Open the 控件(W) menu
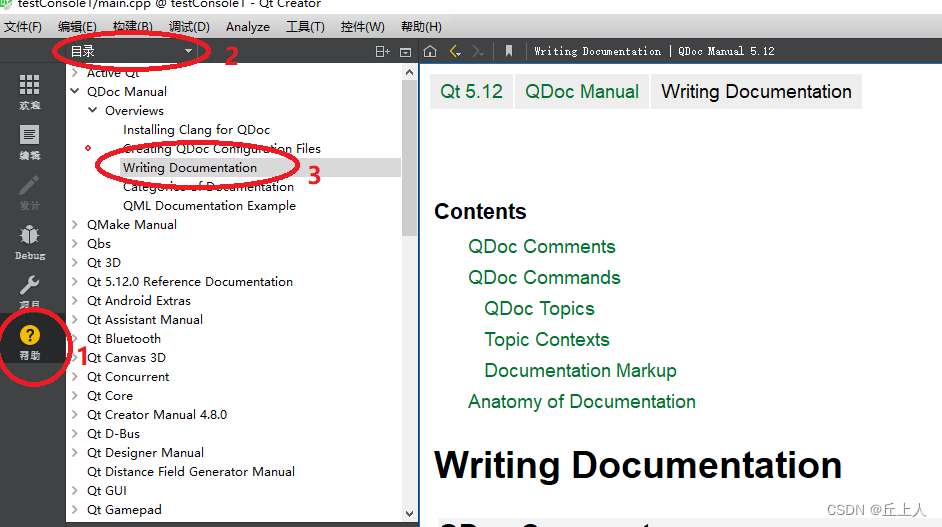The width and height of the screenshot is (942, 527). click(362, 26)
